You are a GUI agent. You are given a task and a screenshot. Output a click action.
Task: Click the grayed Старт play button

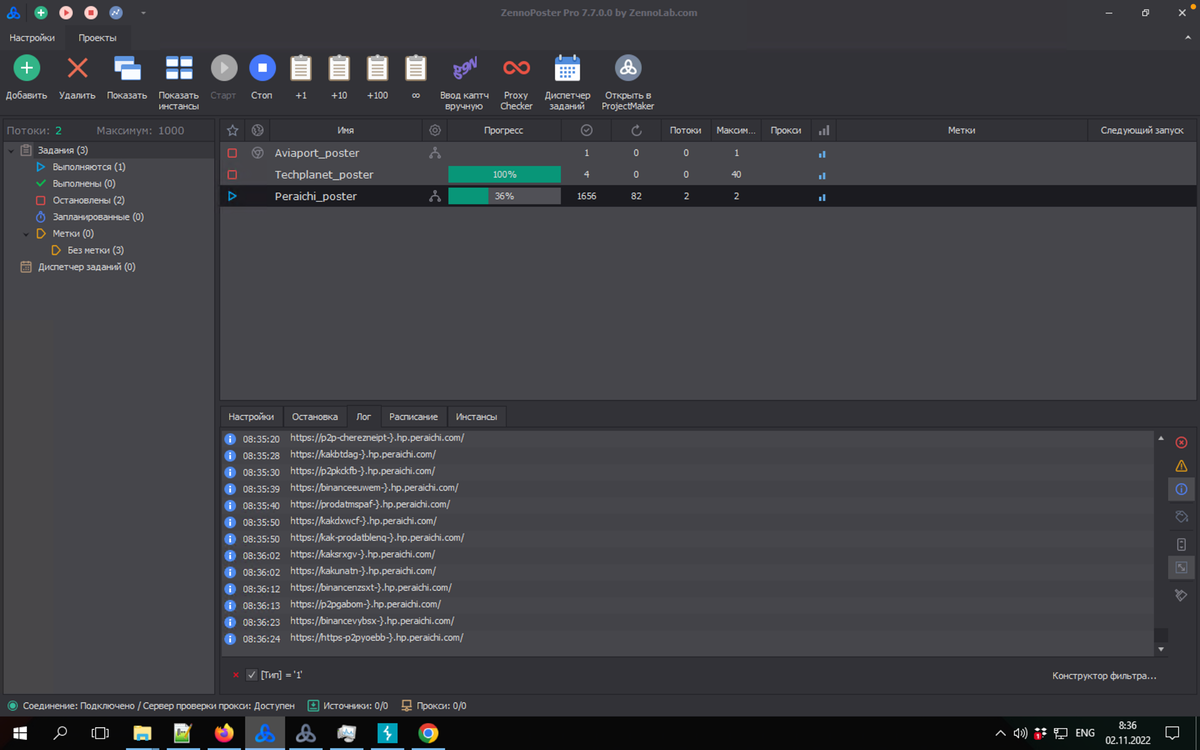tap(224, 68)
